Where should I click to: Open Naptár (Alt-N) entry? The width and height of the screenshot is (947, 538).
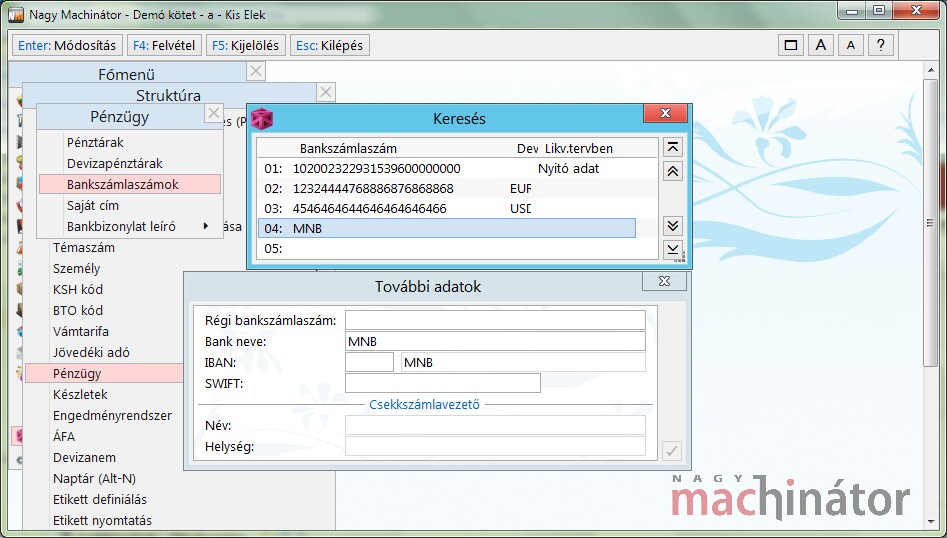coord(94,478)
